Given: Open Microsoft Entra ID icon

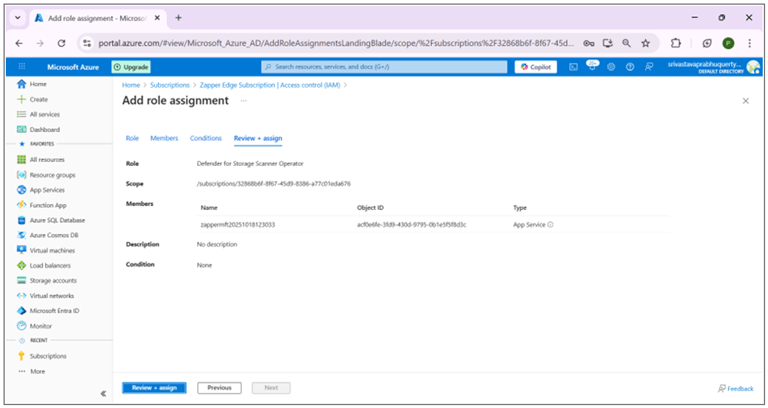Looking at the screenshot, I should pos(22,311).
